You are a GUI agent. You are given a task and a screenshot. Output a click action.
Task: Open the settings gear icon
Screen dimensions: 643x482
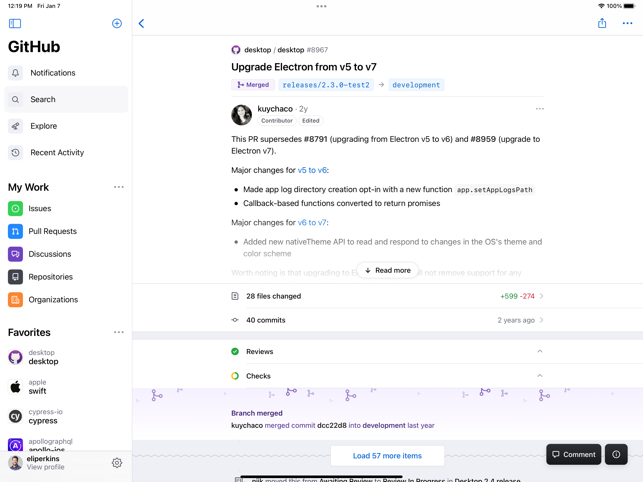point(117,463)
